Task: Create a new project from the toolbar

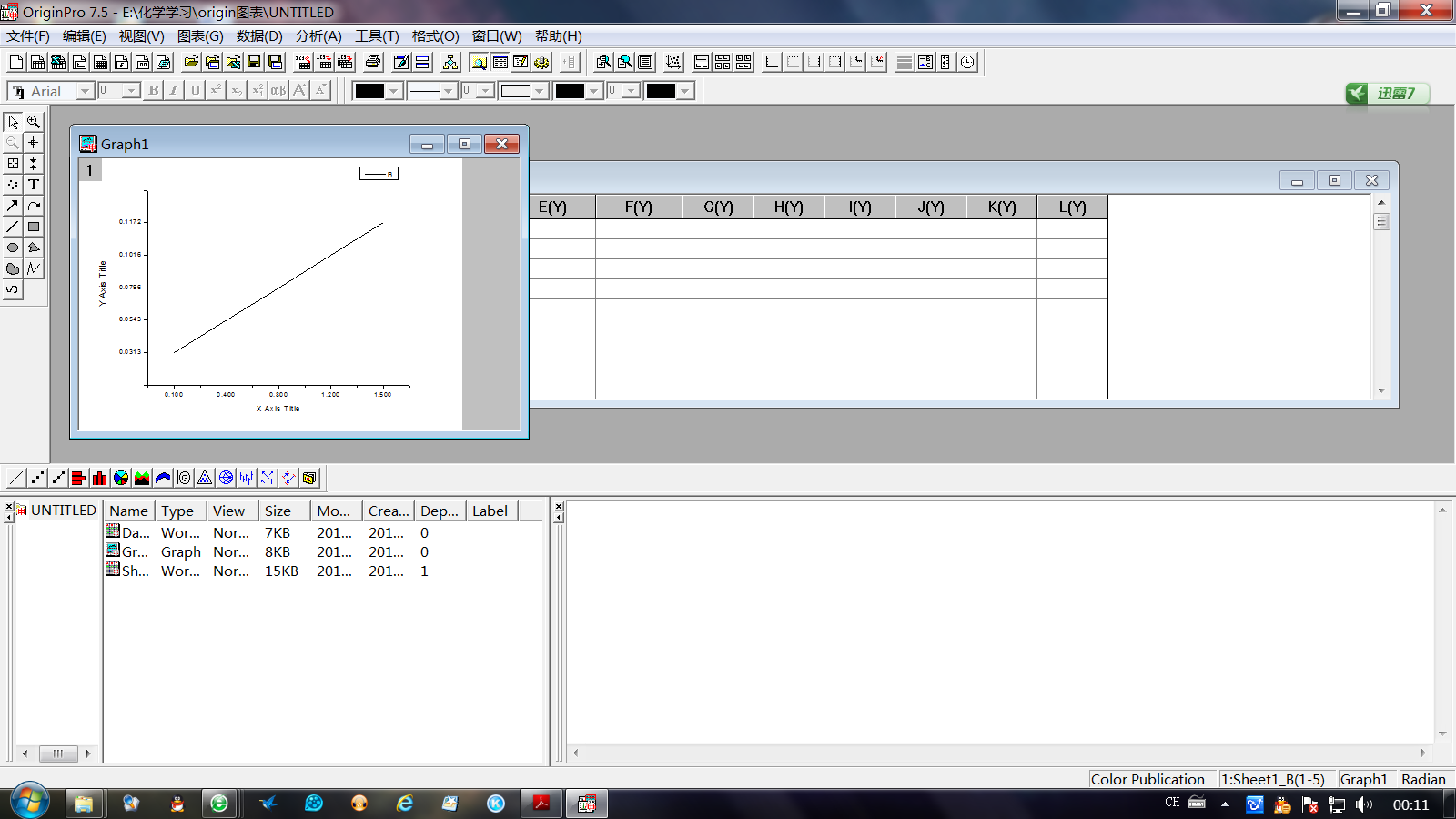Action: (16, 62)
